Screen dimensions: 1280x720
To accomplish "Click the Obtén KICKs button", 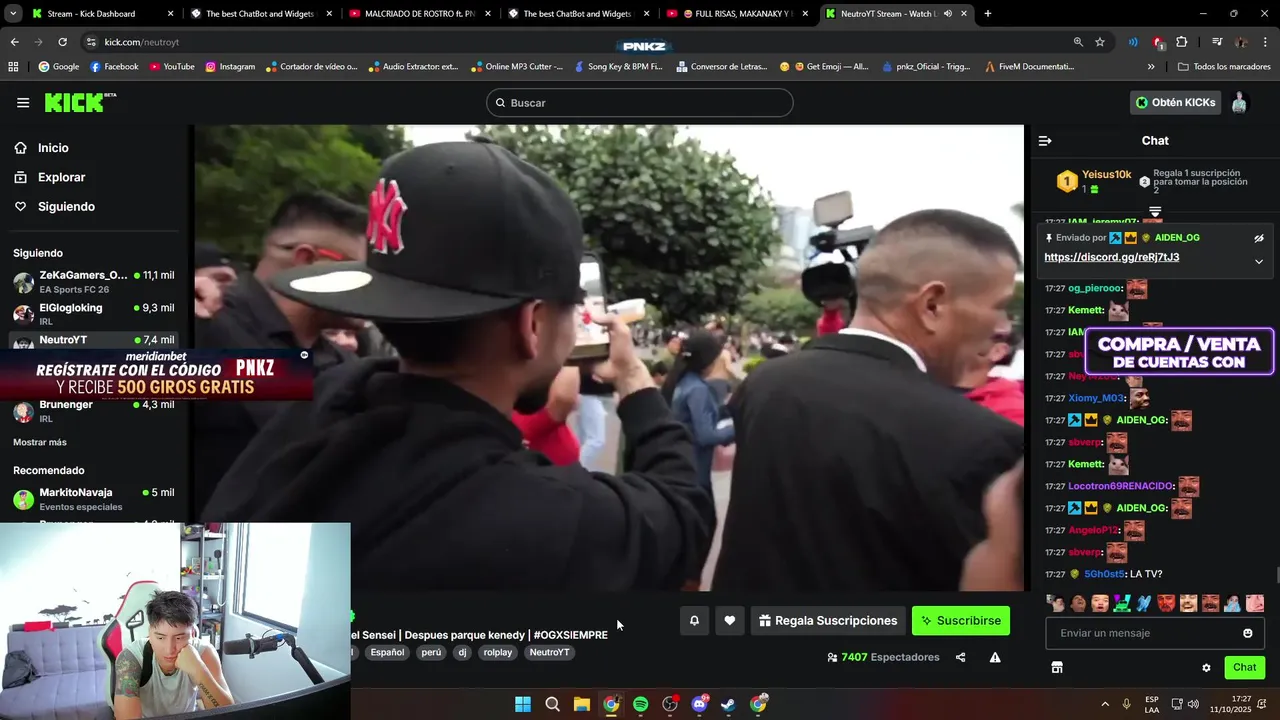I will pos(1175,103).
